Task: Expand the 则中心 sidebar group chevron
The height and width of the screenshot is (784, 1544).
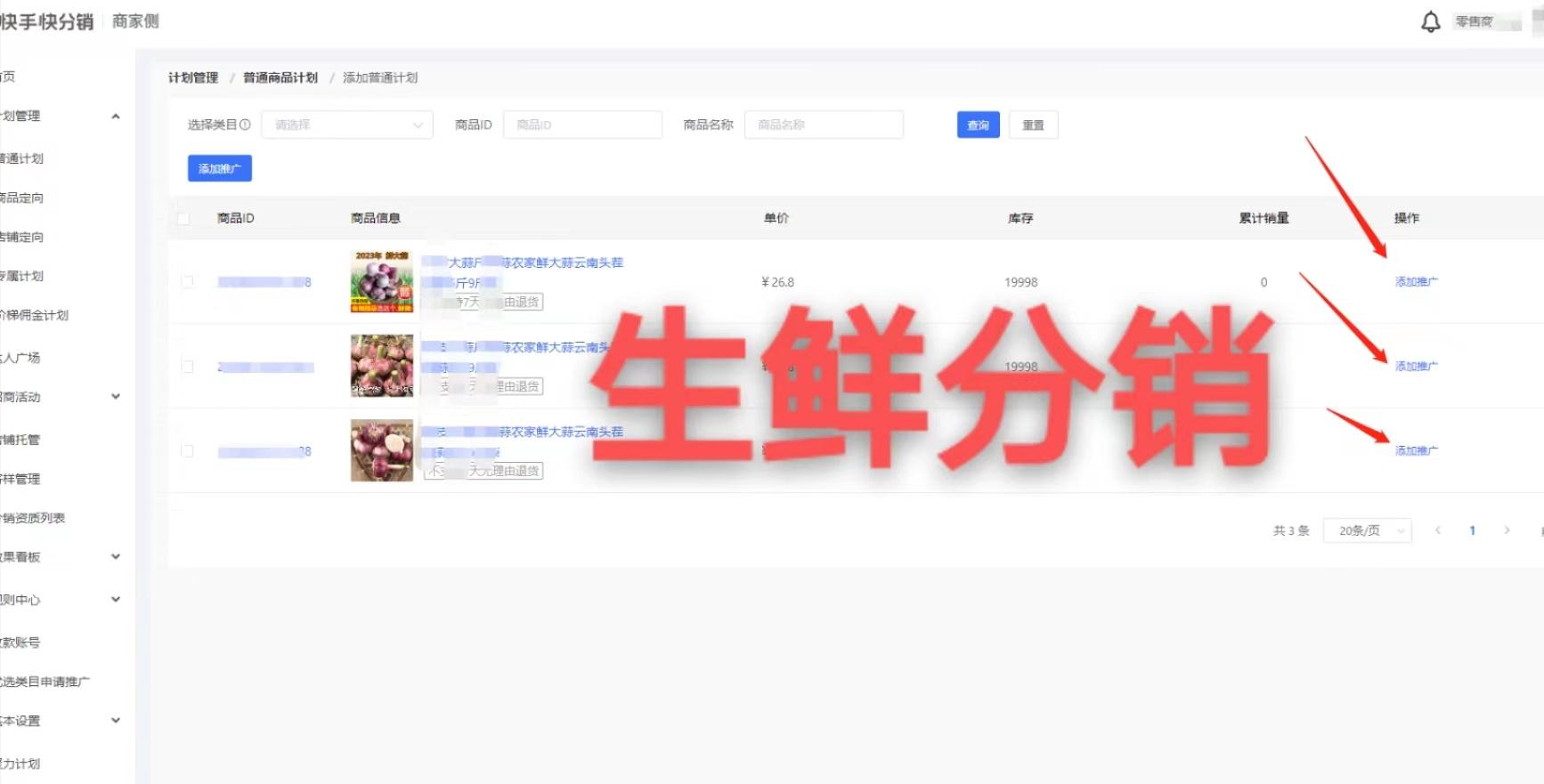Action: (116, 600)
